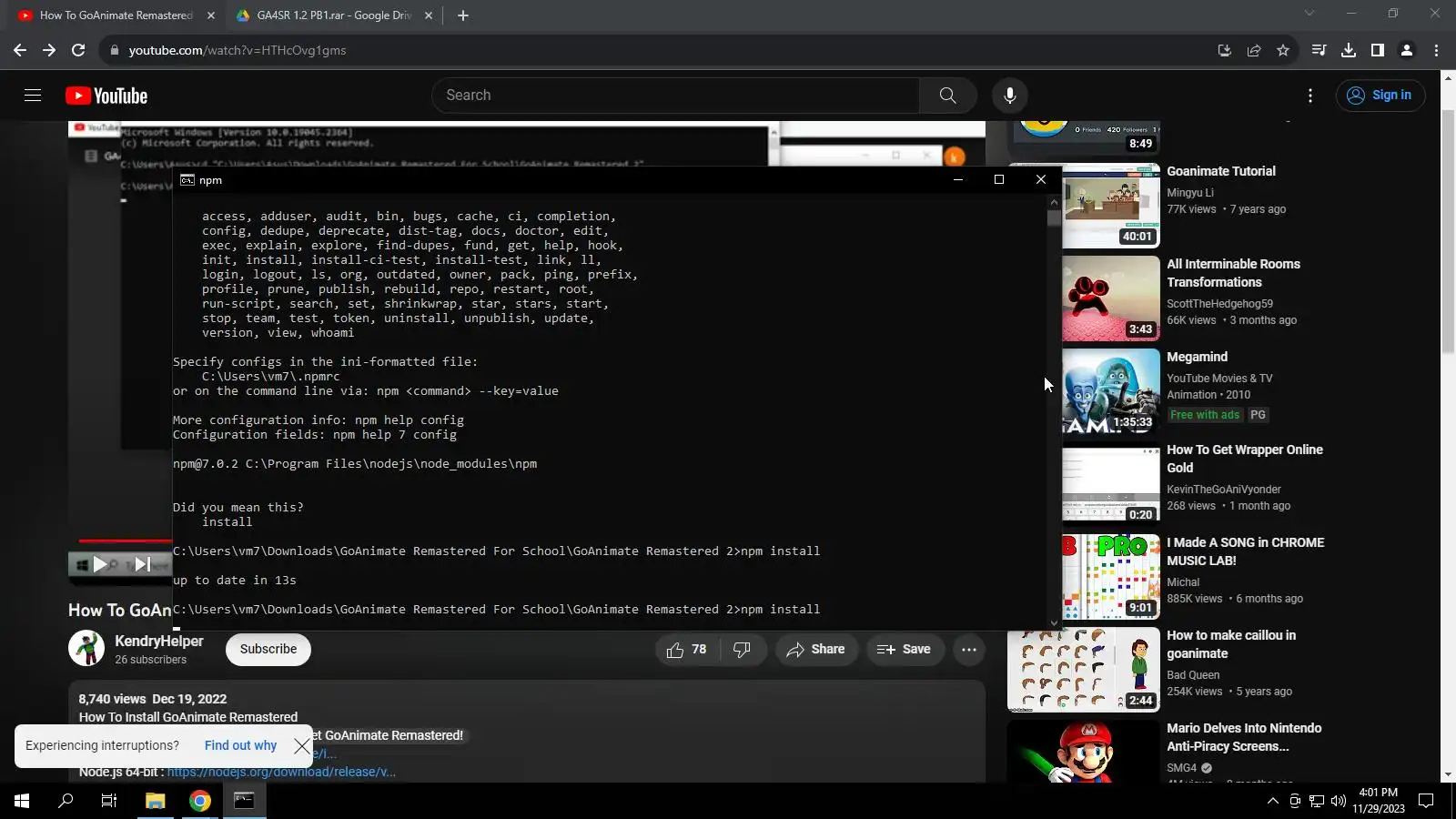Dismiss the interruptions notification

pos(302,746)
